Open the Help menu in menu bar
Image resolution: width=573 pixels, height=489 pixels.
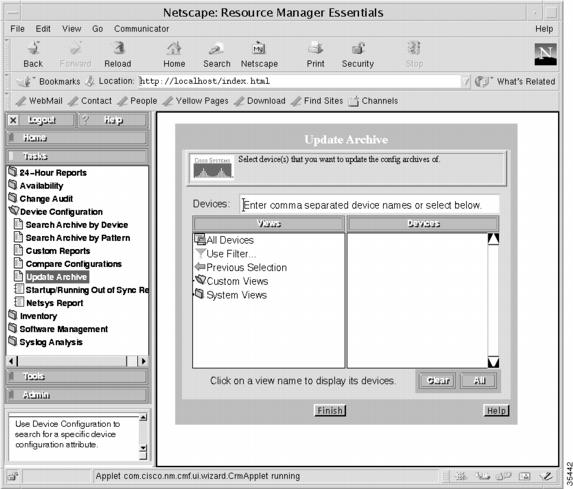pos(544,29)
